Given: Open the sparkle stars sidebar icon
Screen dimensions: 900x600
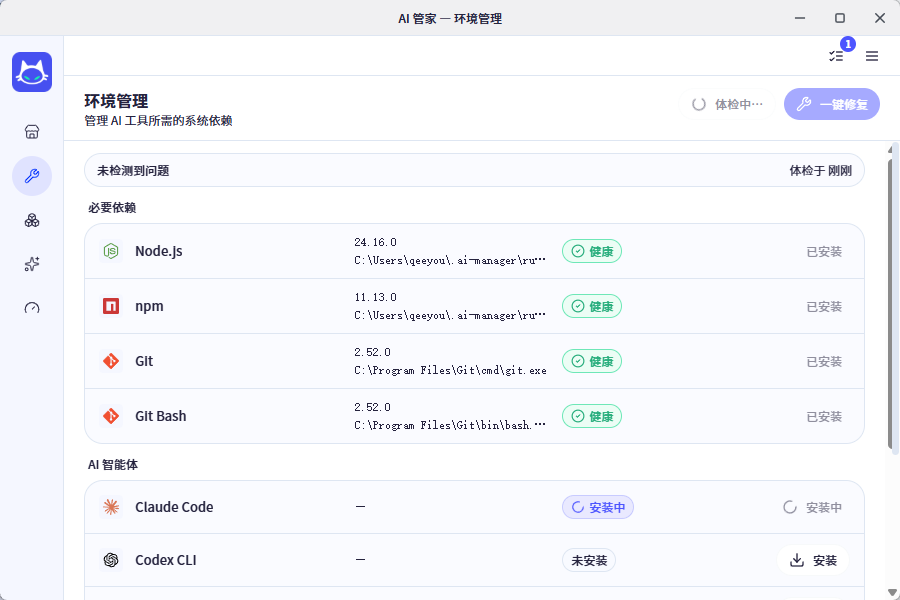Looking at the screenshot, I should point(32,264).
